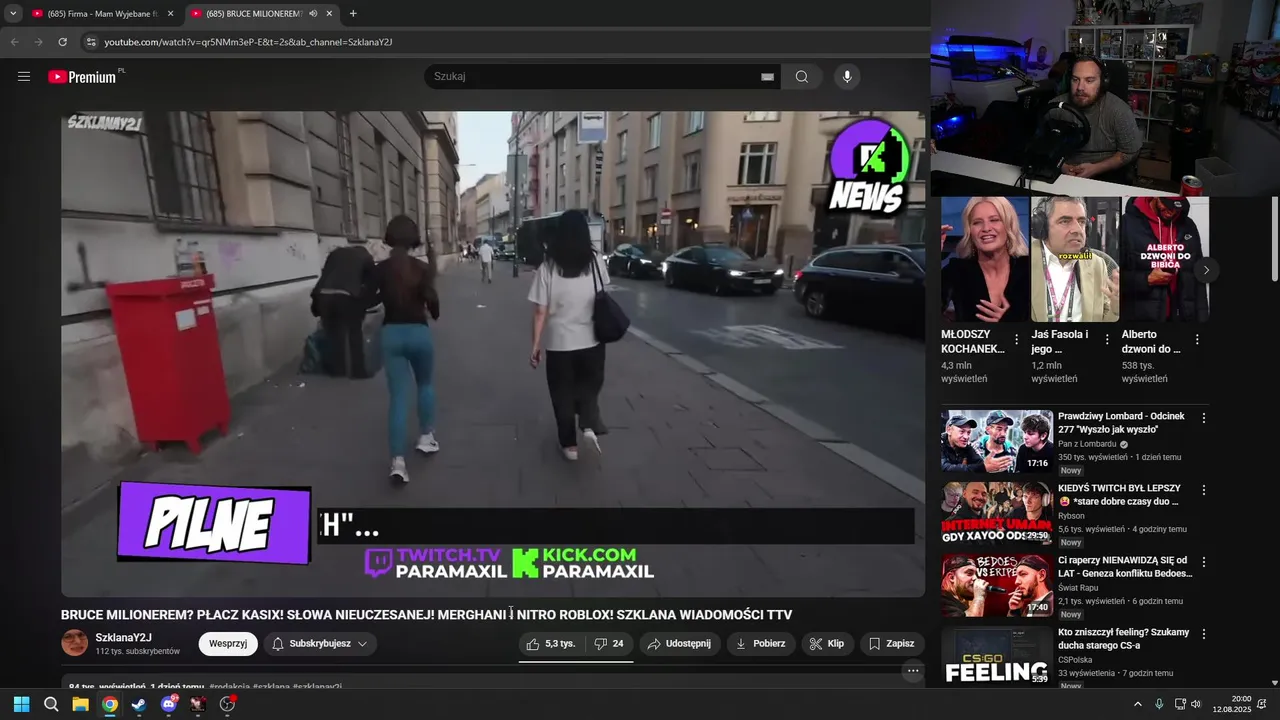Click the page vertical scrollbar
The width and height of the screenshot is (1280, 720).
pyautogui.click(x=1274, y=240)
